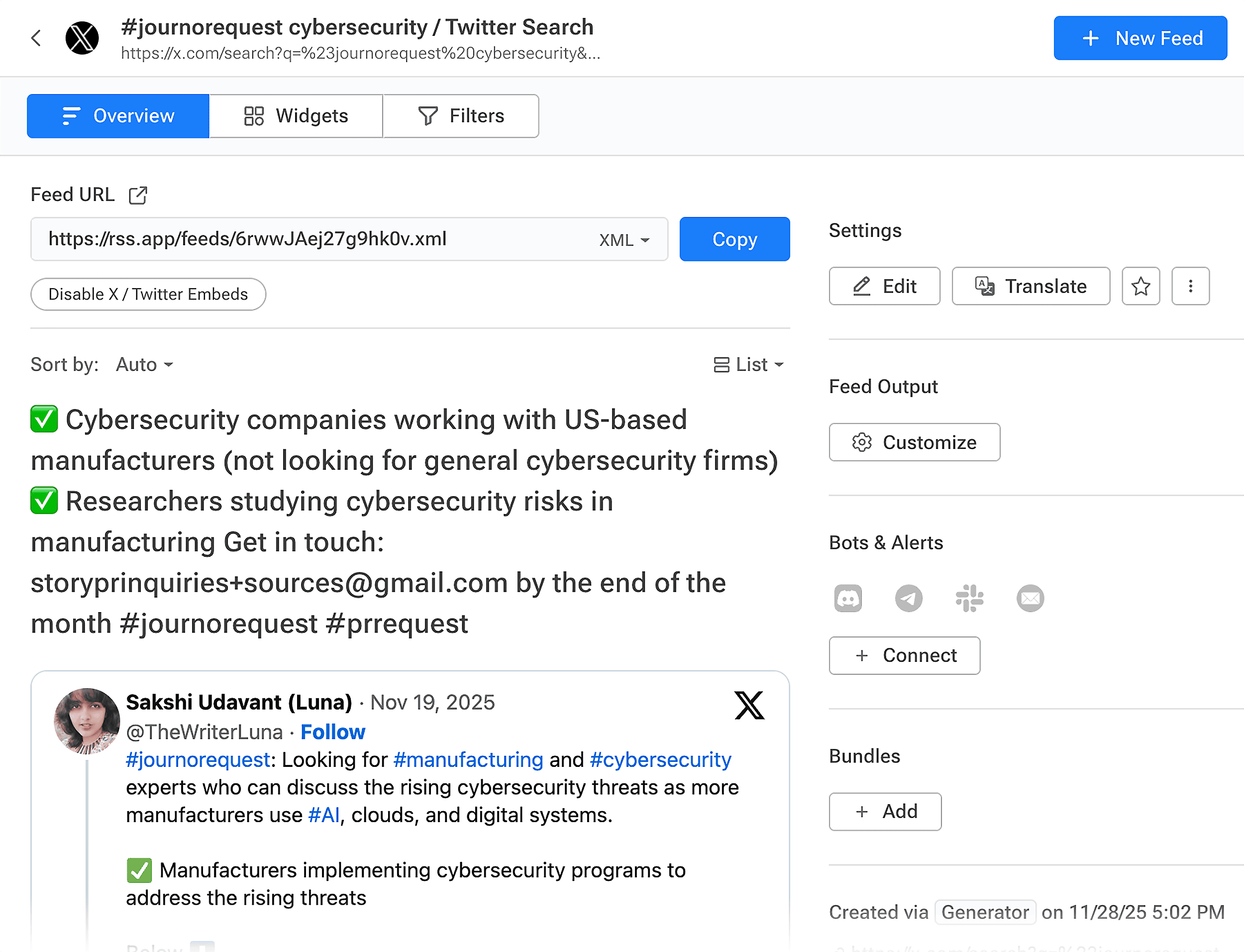Screen dimensions: 1244x952
Task: Connect Slack notifications
Action: pos(969,598)
